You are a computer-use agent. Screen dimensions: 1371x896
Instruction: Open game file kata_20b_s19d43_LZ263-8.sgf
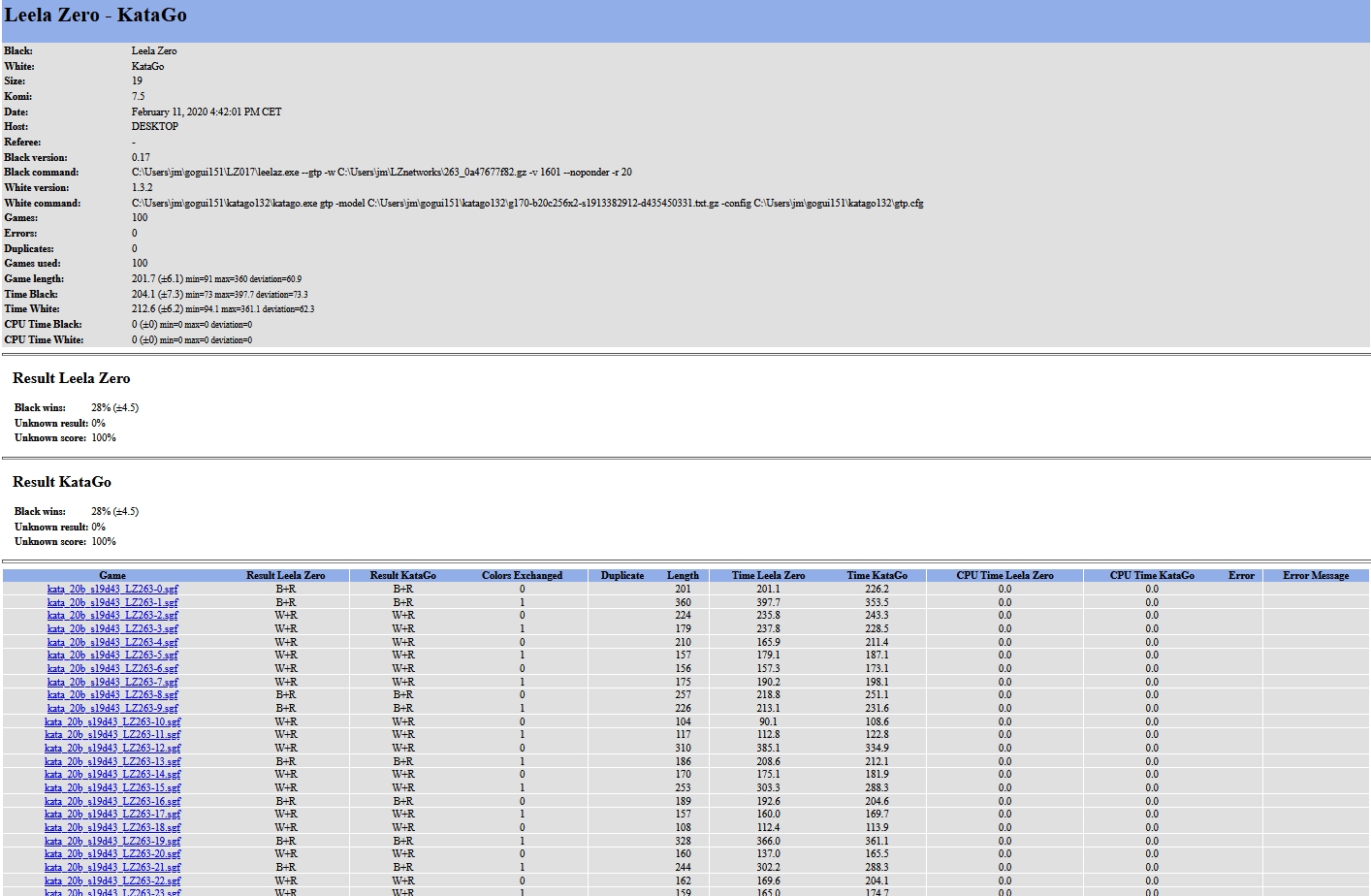(x=112, y=694)
